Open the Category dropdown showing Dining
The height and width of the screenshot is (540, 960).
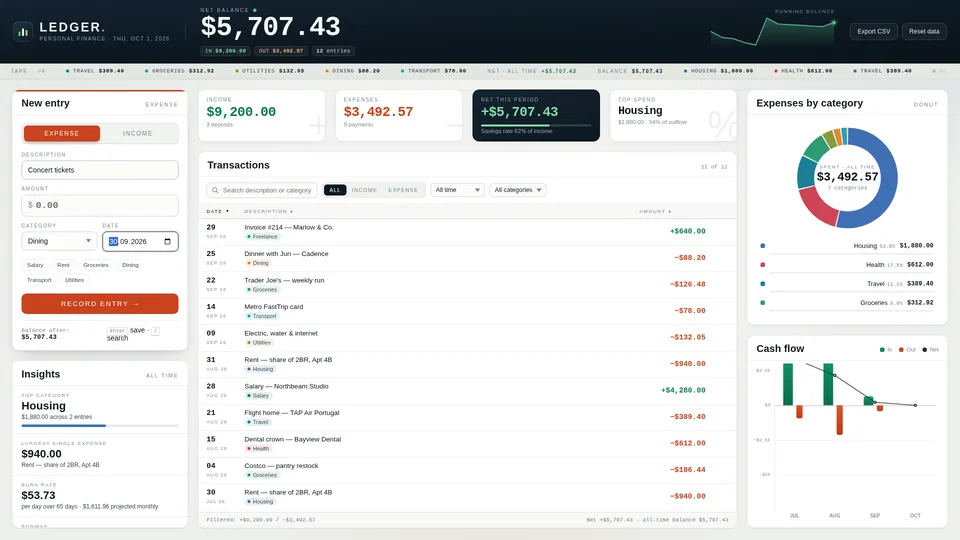[59, 241]
